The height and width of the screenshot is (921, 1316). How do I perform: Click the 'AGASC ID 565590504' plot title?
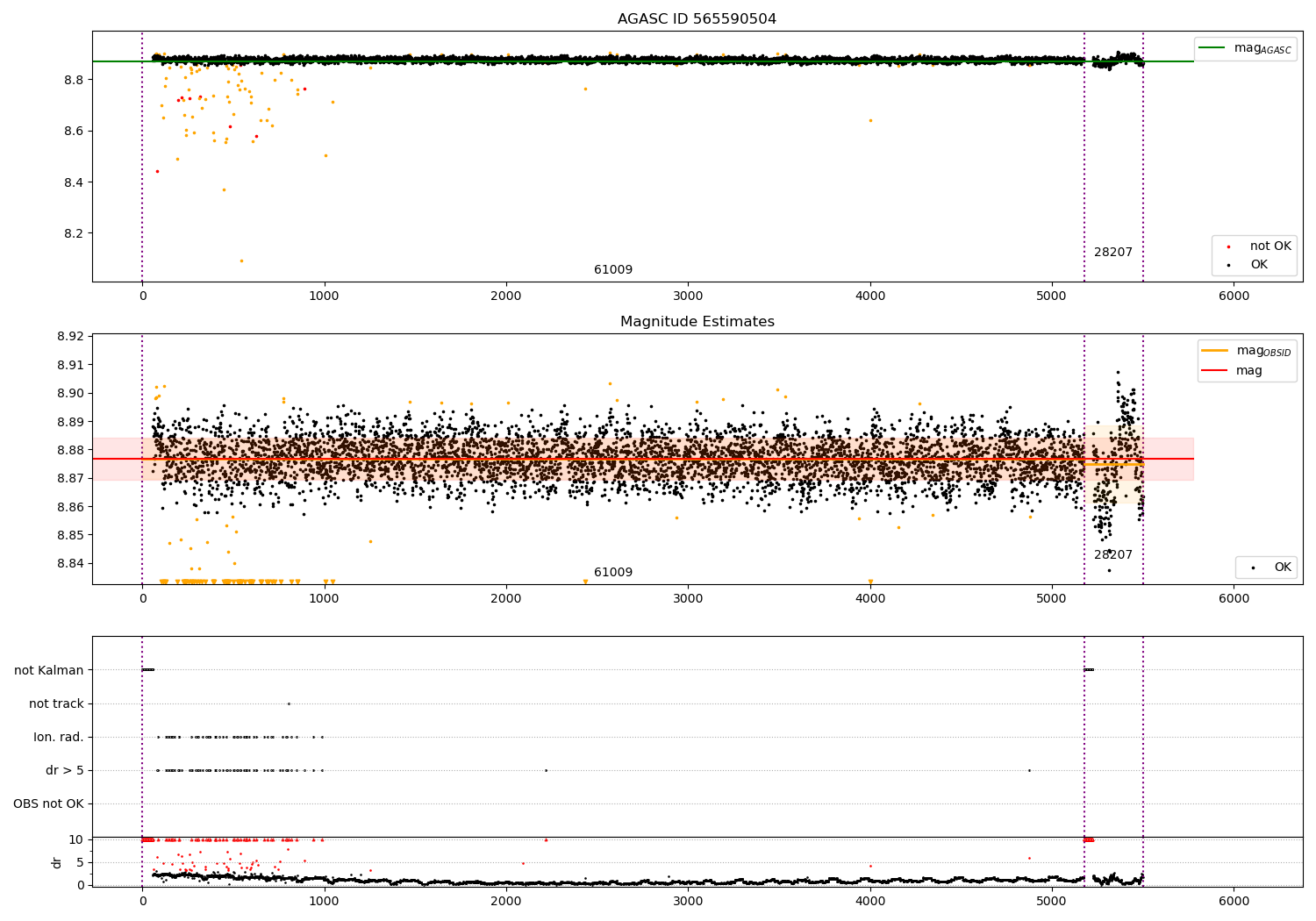[x=697, y=18]
